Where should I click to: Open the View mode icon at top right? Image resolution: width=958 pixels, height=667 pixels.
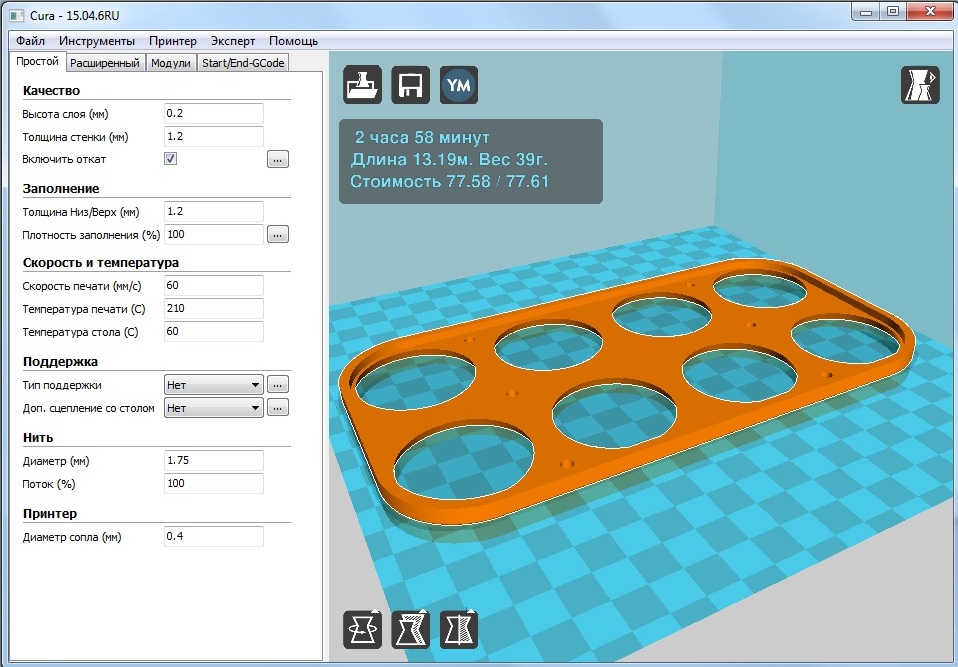[x=920, y=84]
